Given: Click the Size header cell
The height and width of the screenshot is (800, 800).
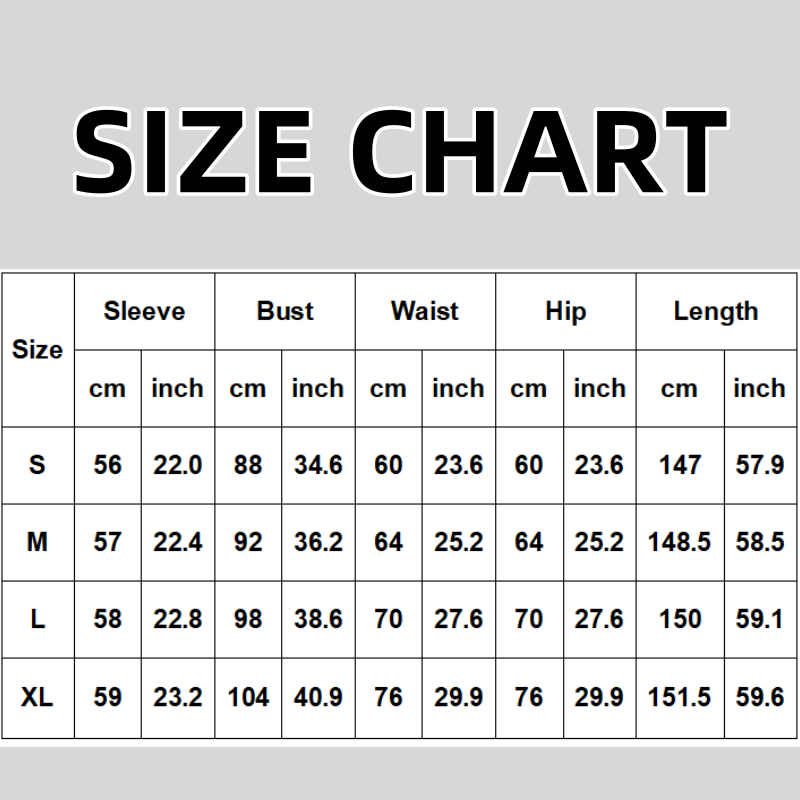Looking at the screenshot, I should pos(37,350).
